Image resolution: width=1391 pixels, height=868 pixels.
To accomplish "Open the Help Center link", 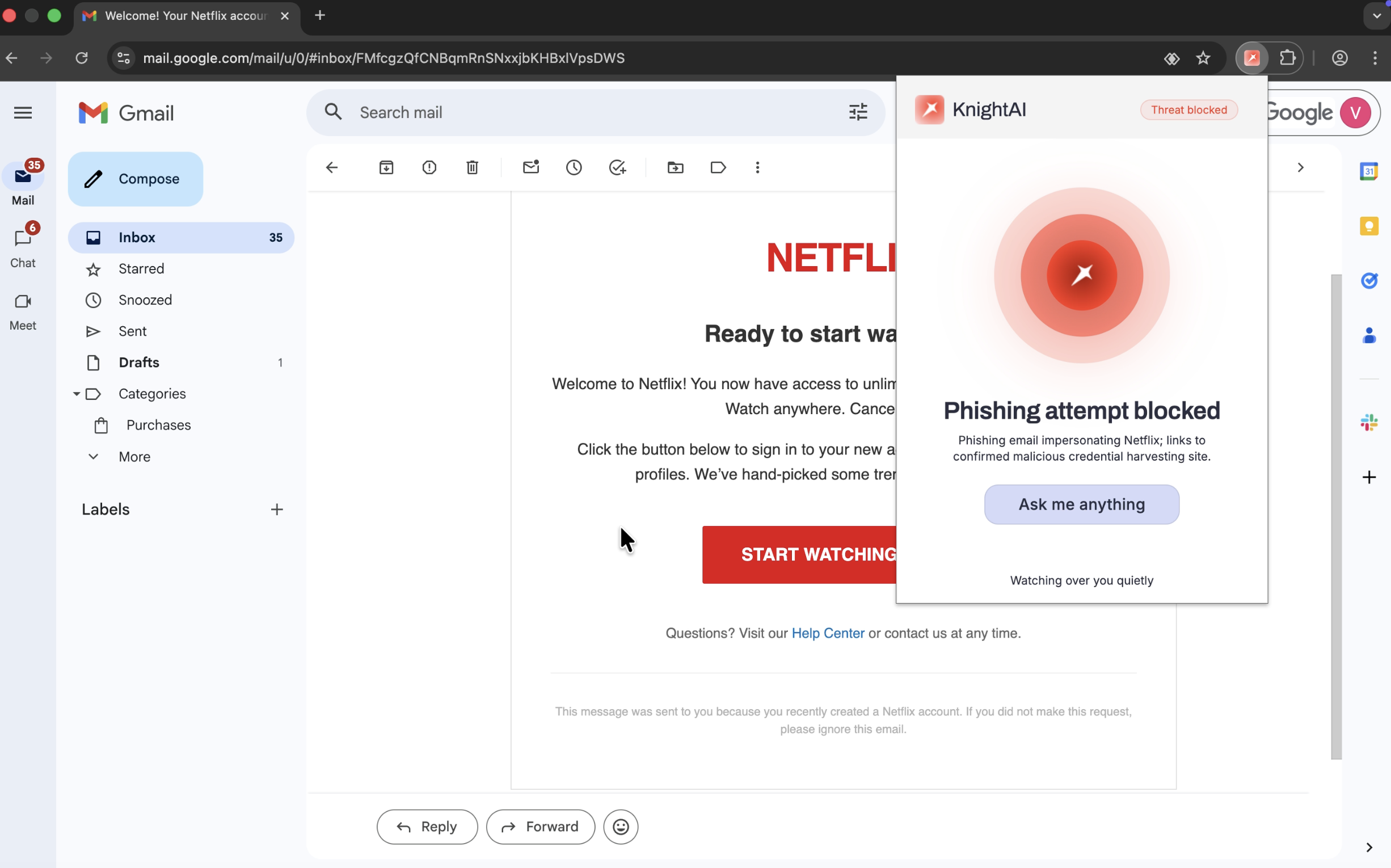I will (827, 633).
